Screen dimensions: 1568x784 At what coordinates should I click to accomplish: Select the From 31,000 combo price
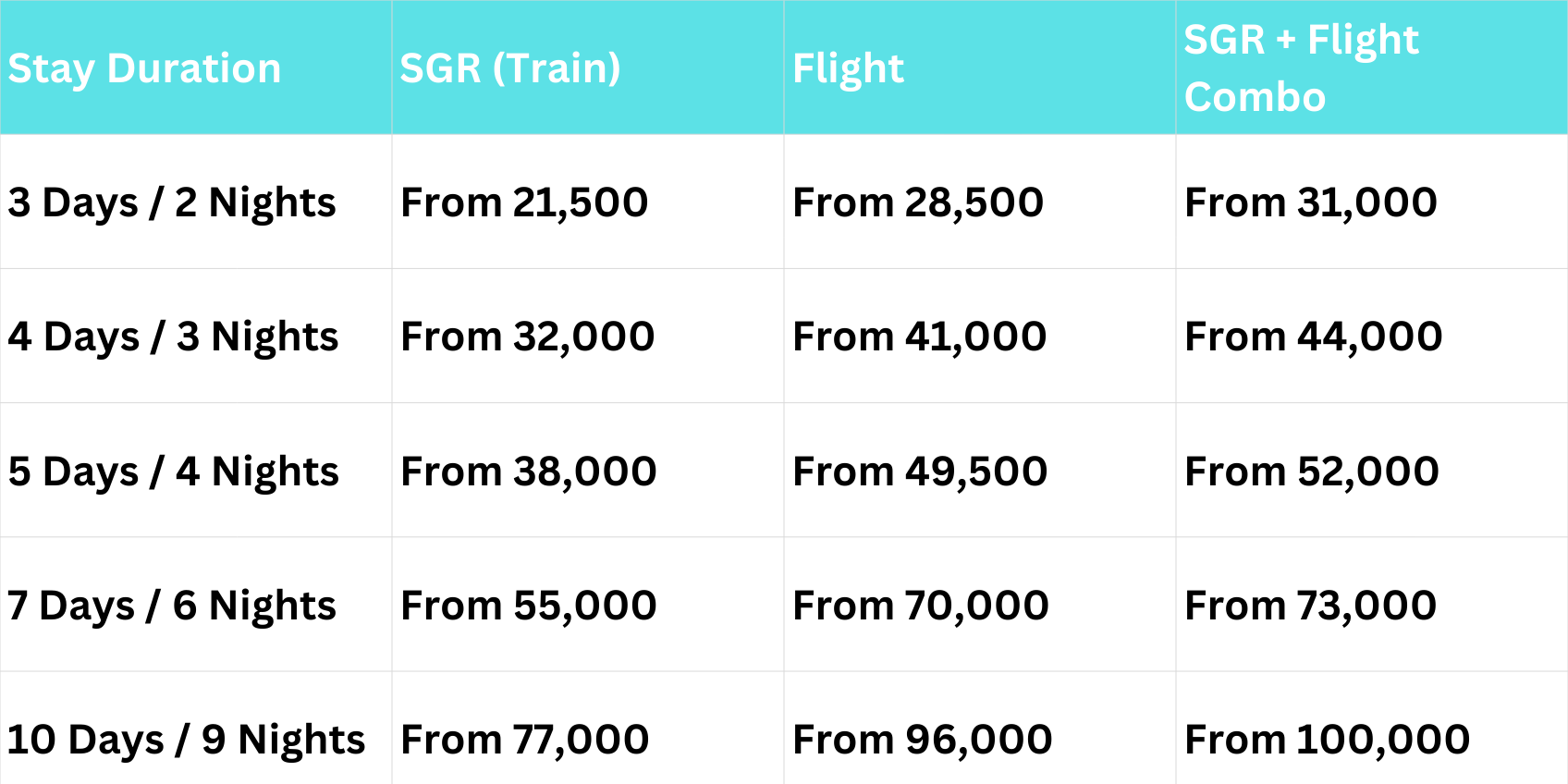[1311, 202]
